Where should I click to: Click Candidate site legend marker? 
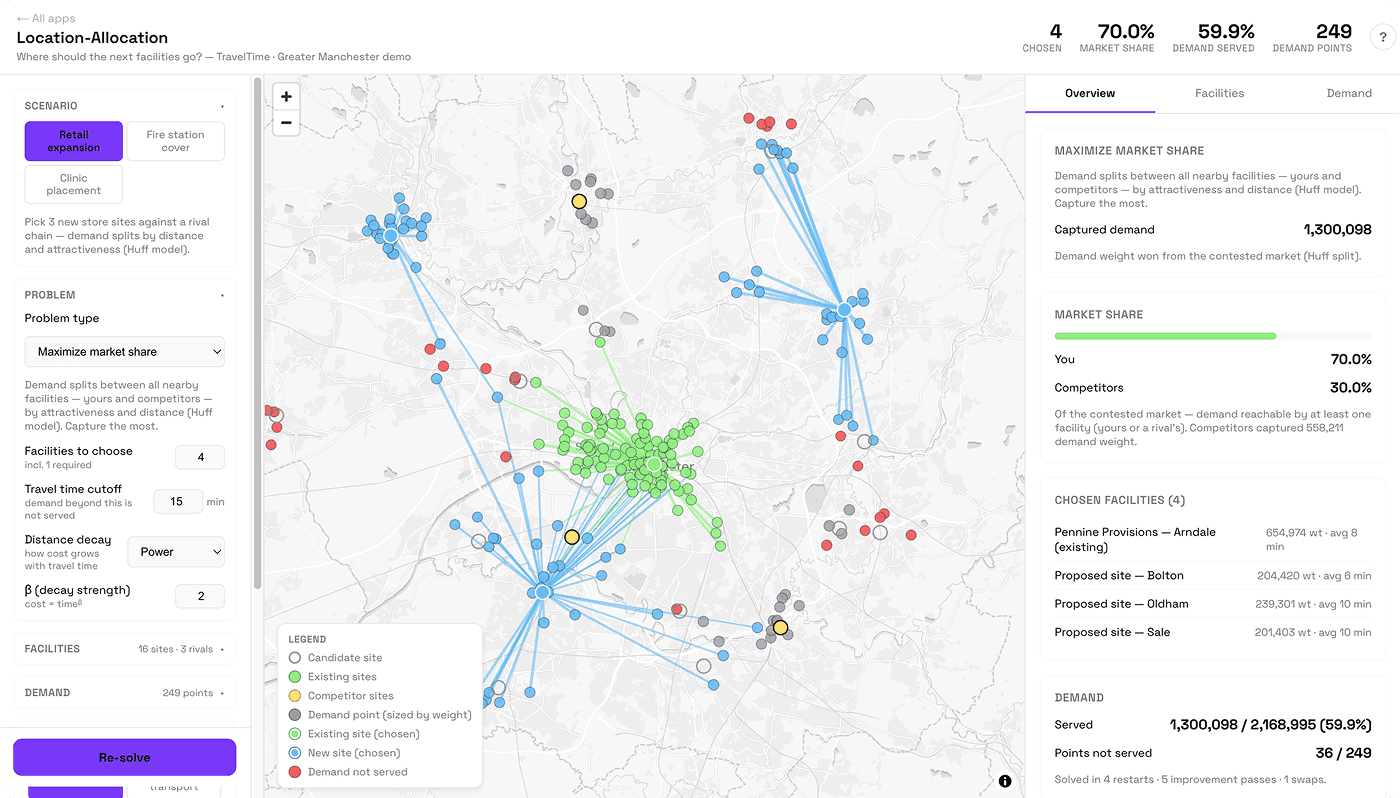294,658
